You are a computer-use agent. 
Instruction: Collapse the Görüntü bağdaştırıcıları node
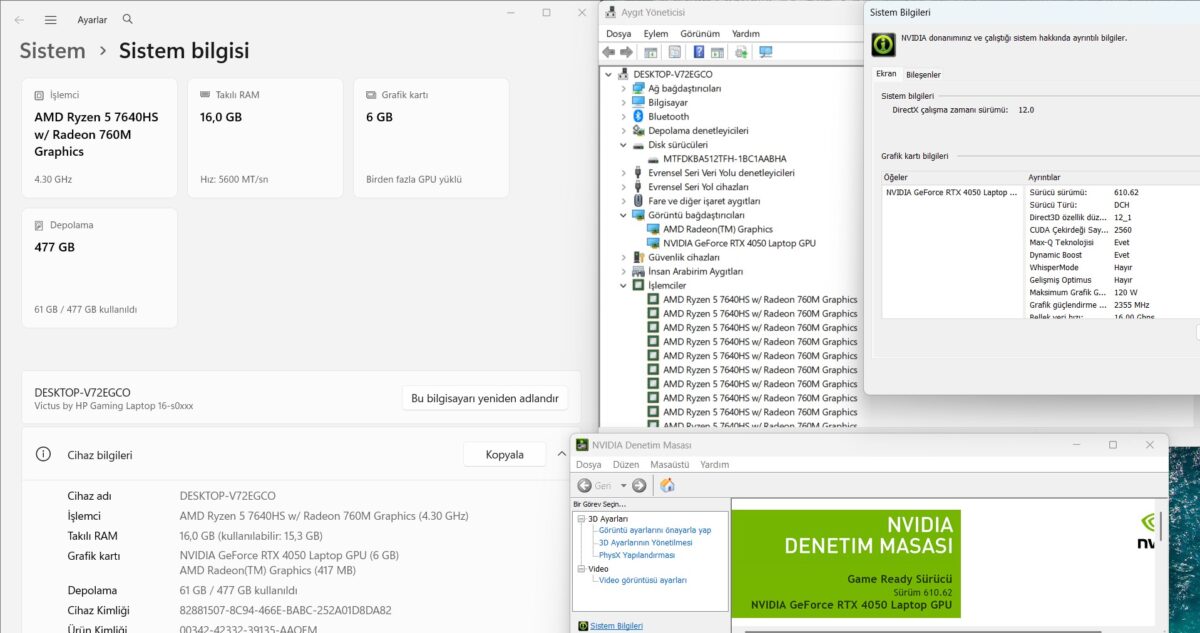pyautogui.click(x=624, y=215)
